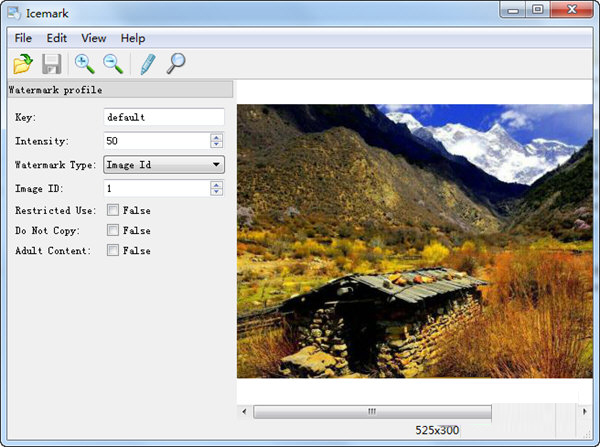Increase Intensity with the up arrow
The width and height of the screenshot is (600, 447).
(x=216, y=137)
